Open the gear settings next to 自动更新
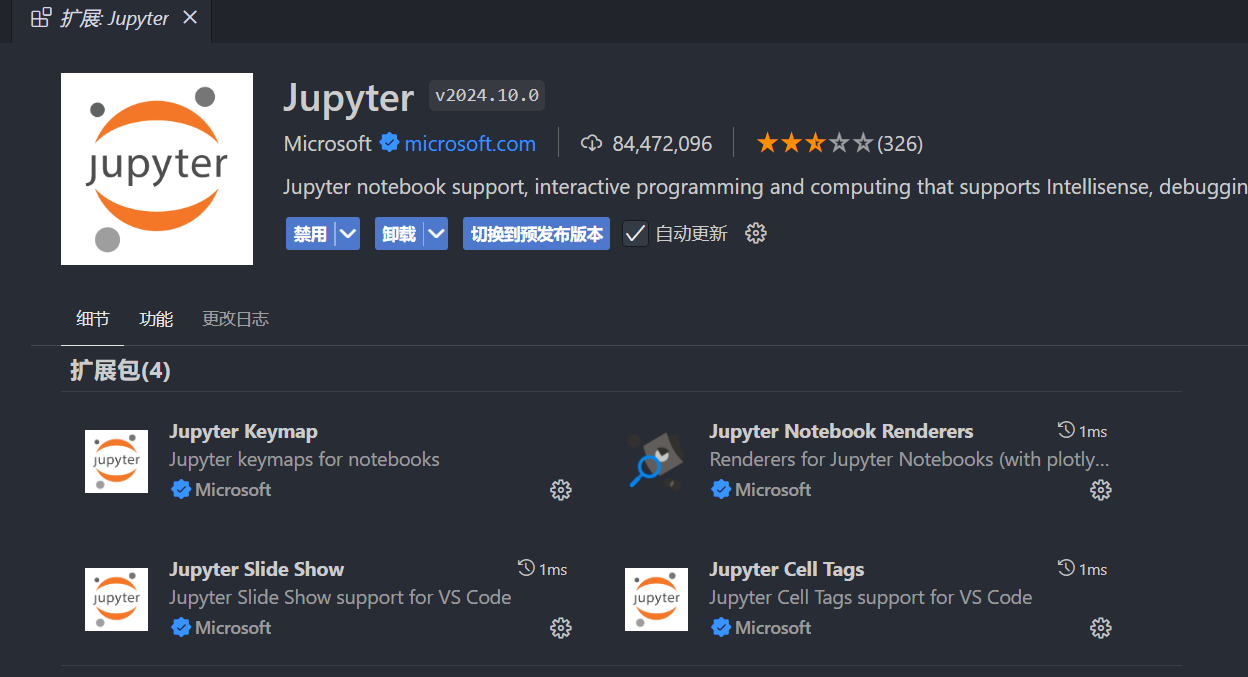Viewport: 1248px width, 677px height. coord(756,233)
